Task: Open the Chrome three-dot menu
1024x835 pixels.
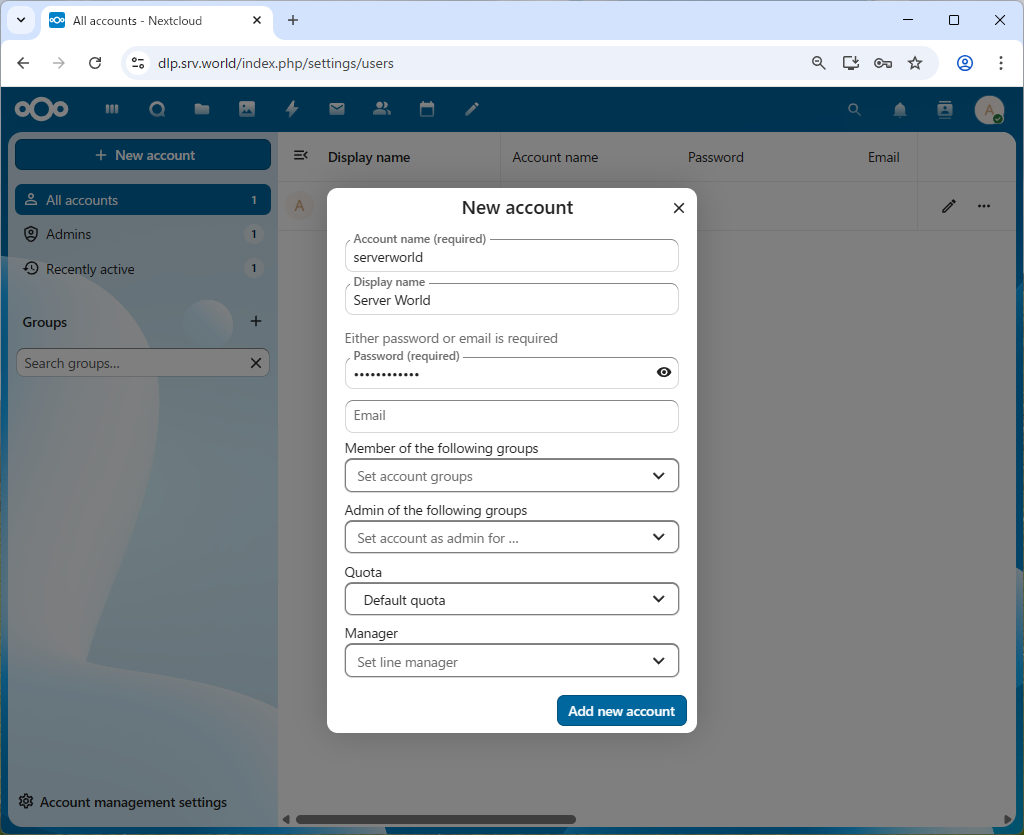Action: pyautogui.click(x=1000, y=63)
